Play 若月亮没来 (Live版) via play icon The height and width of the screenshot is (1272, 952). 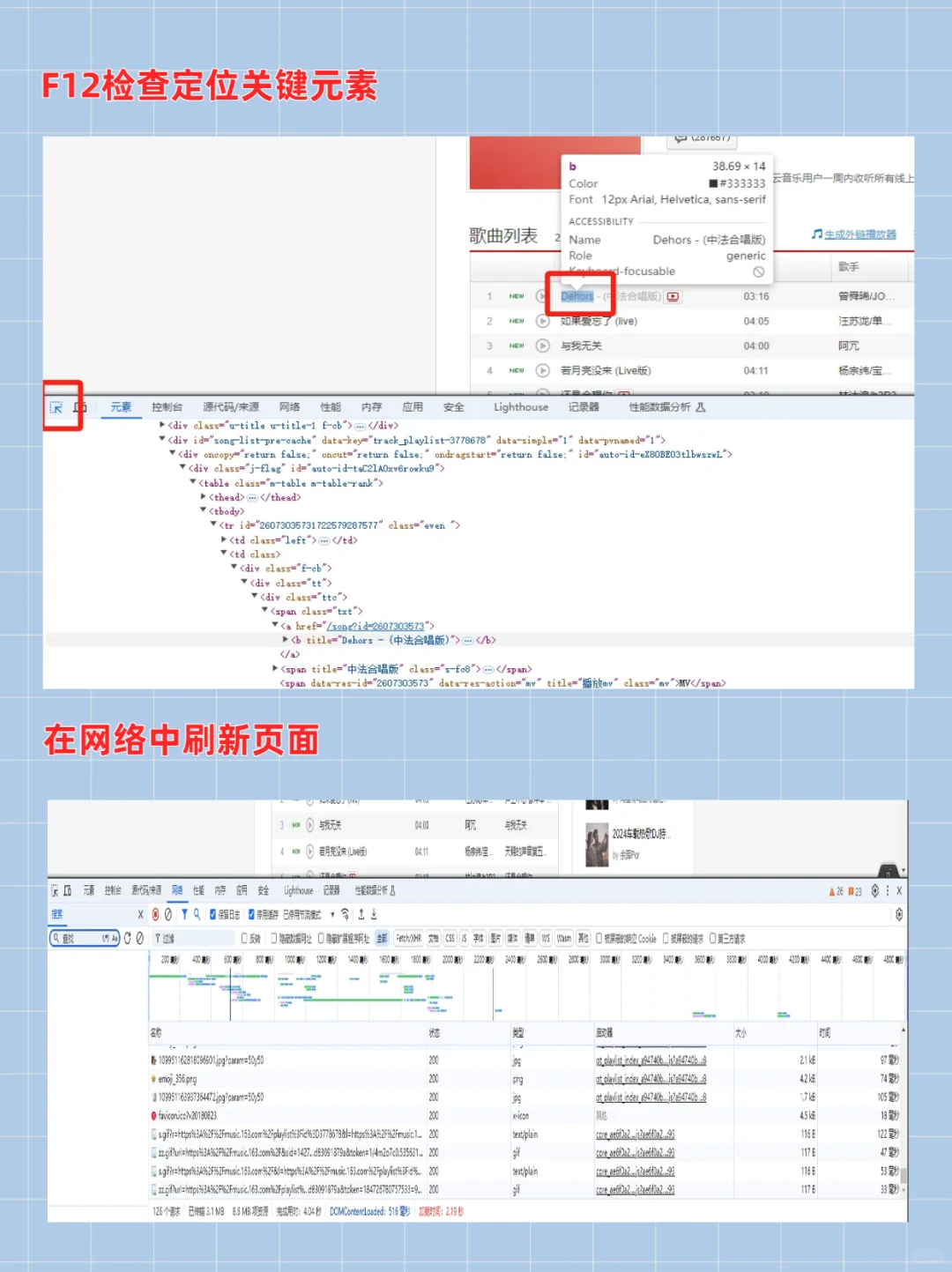tap(543, 370)
